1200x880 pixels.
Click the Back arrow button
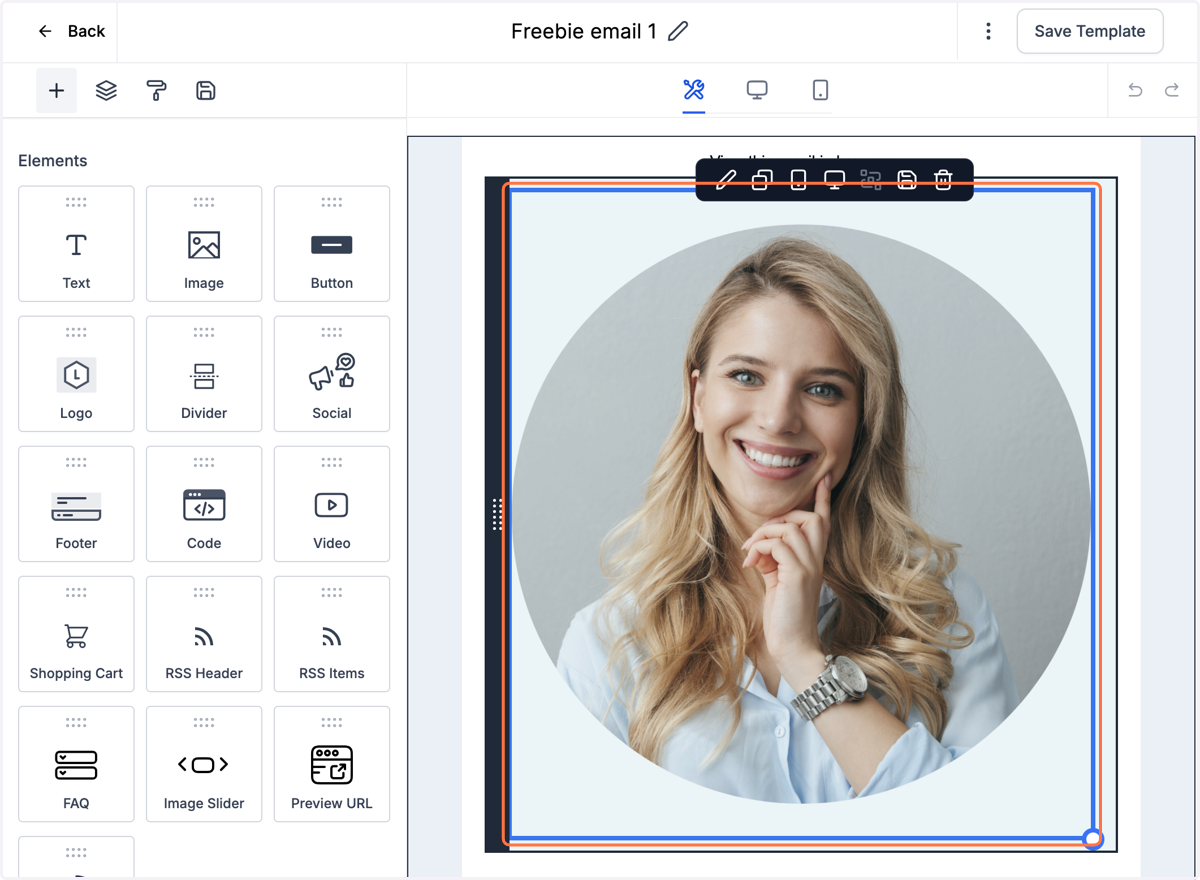coord(71,31)
